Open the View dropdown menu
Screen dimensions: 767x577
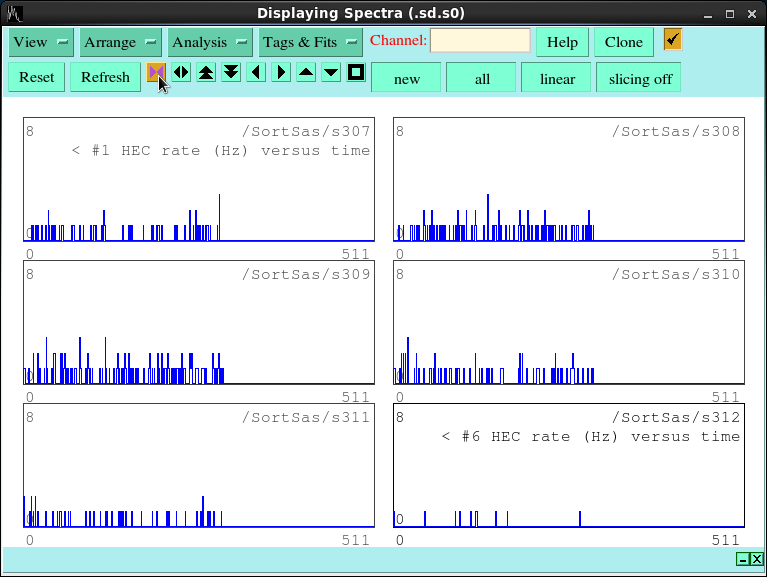41,42
